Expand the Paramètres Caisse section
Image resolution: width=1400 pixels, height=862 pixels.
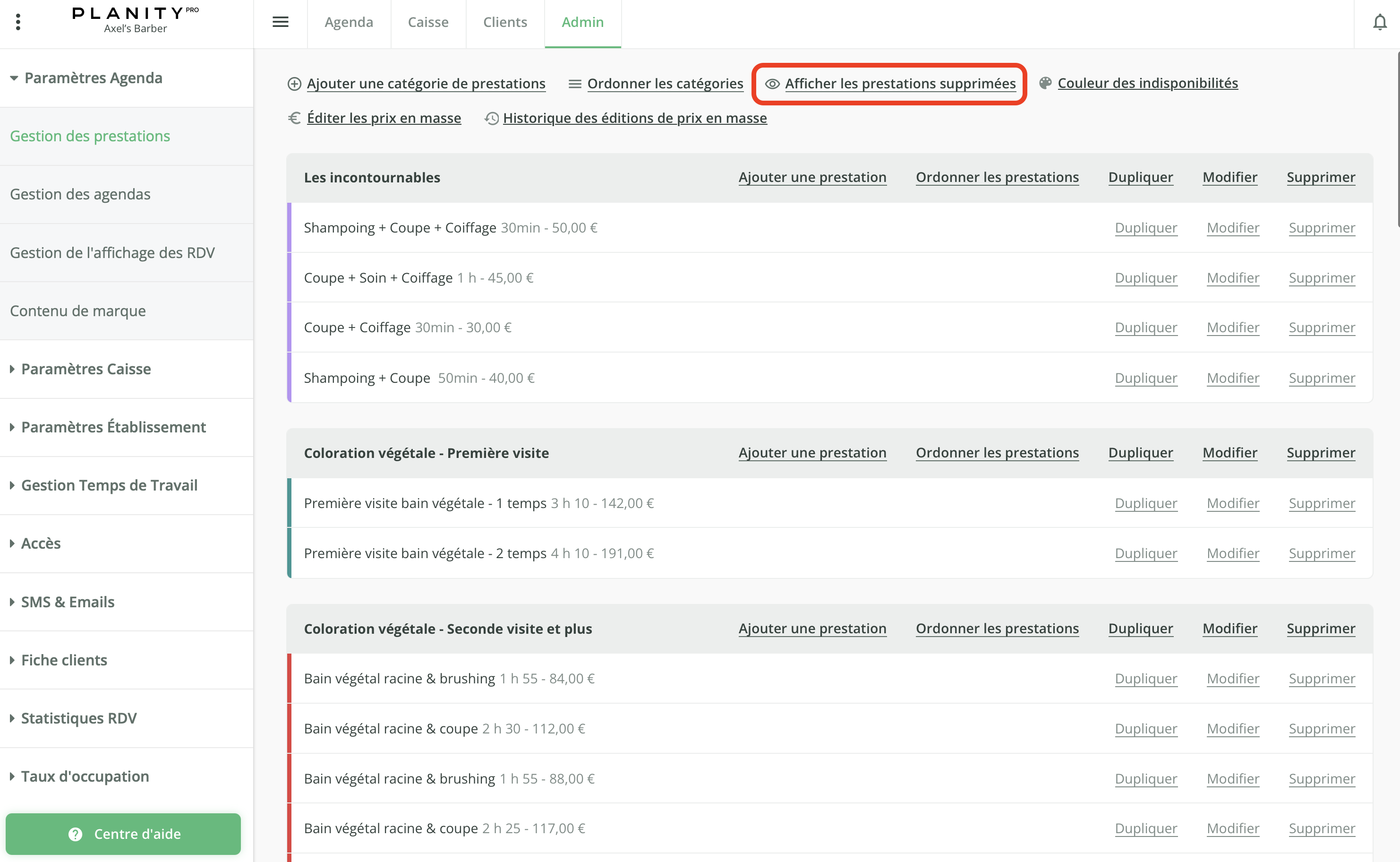(x=85, y=370)
